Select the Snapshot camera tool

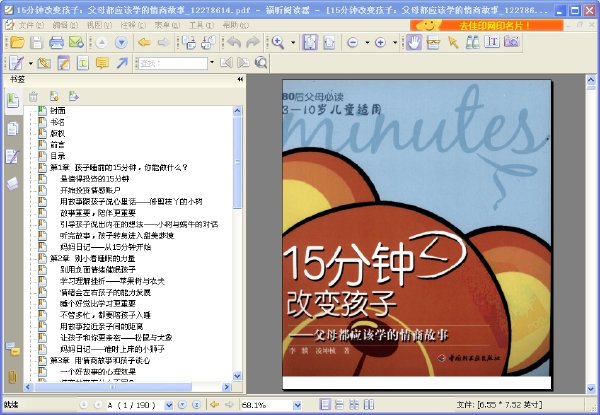point(512,42)
